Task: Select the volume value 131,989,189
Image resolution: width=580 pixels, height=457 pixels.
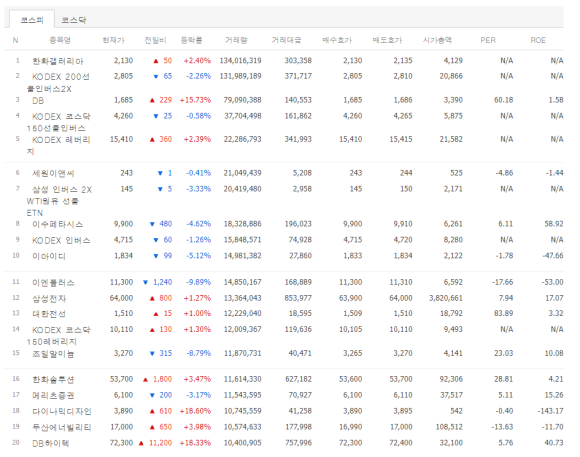Action: 240,76
